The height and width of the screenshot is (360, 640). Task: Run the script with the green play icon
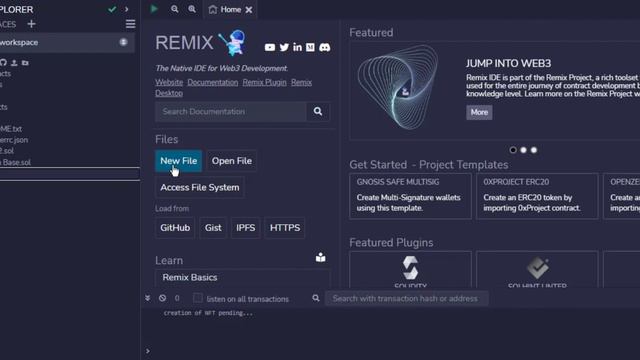tap(154, 9)
